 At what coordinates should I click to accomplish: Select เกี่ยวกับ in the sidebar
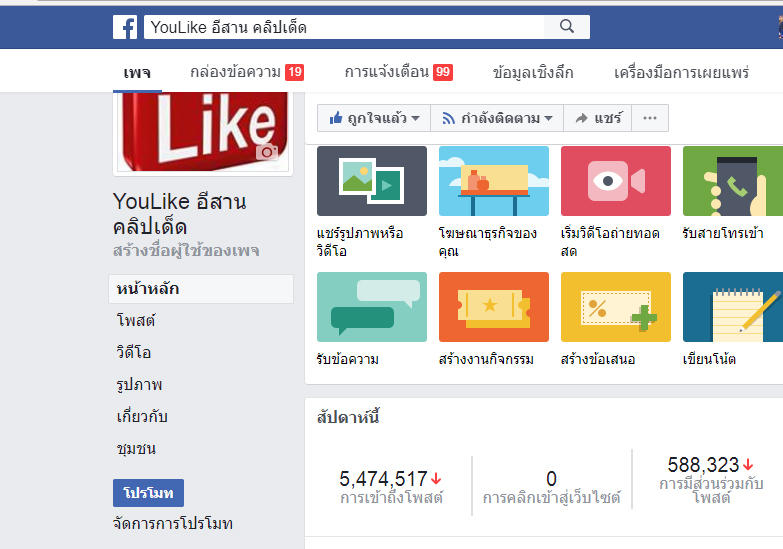(x=142, y=417)
